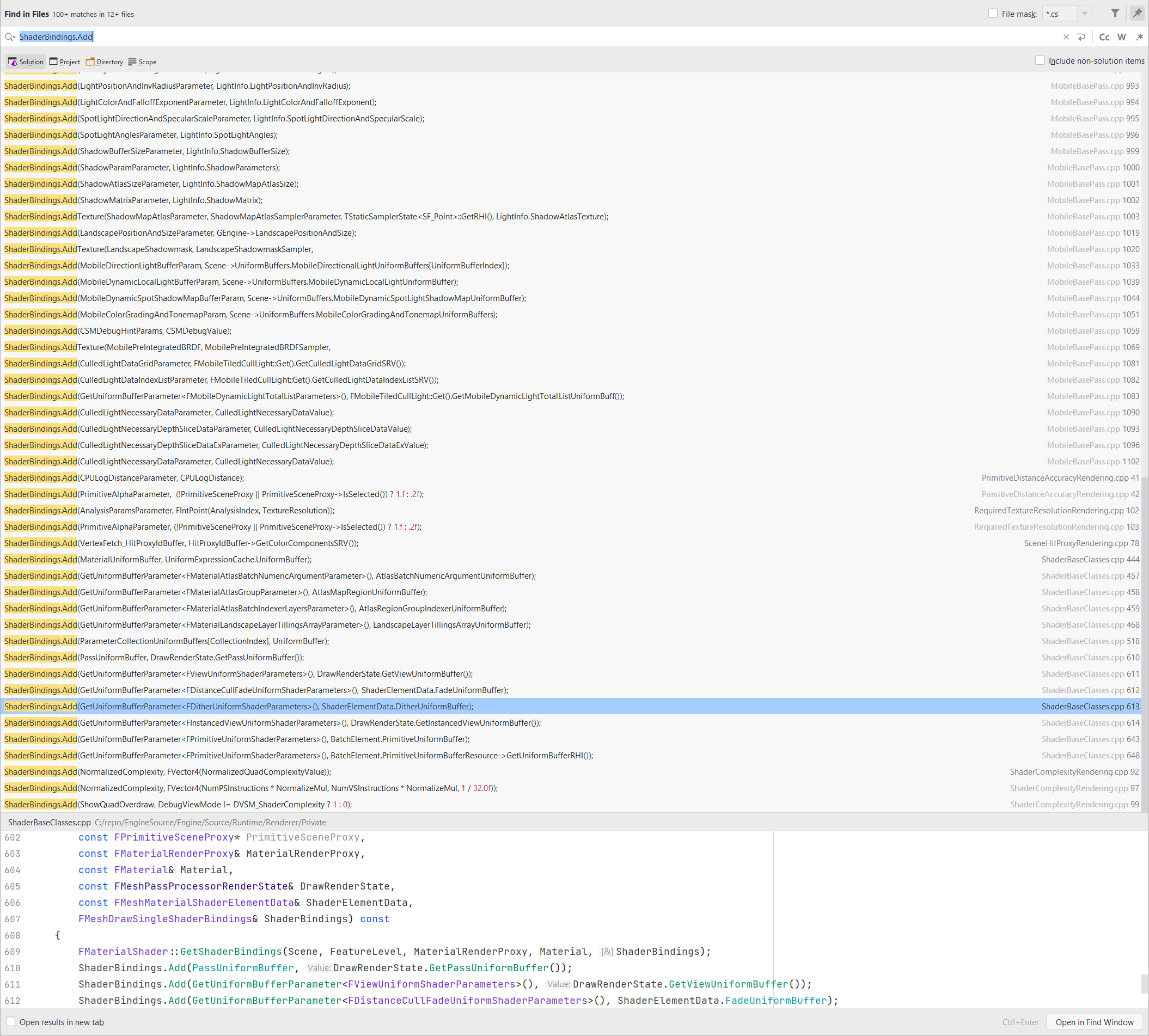Enable match case (Cc) option
This screenshot has height=1036, width=1149.
(x=1104, y=37)
